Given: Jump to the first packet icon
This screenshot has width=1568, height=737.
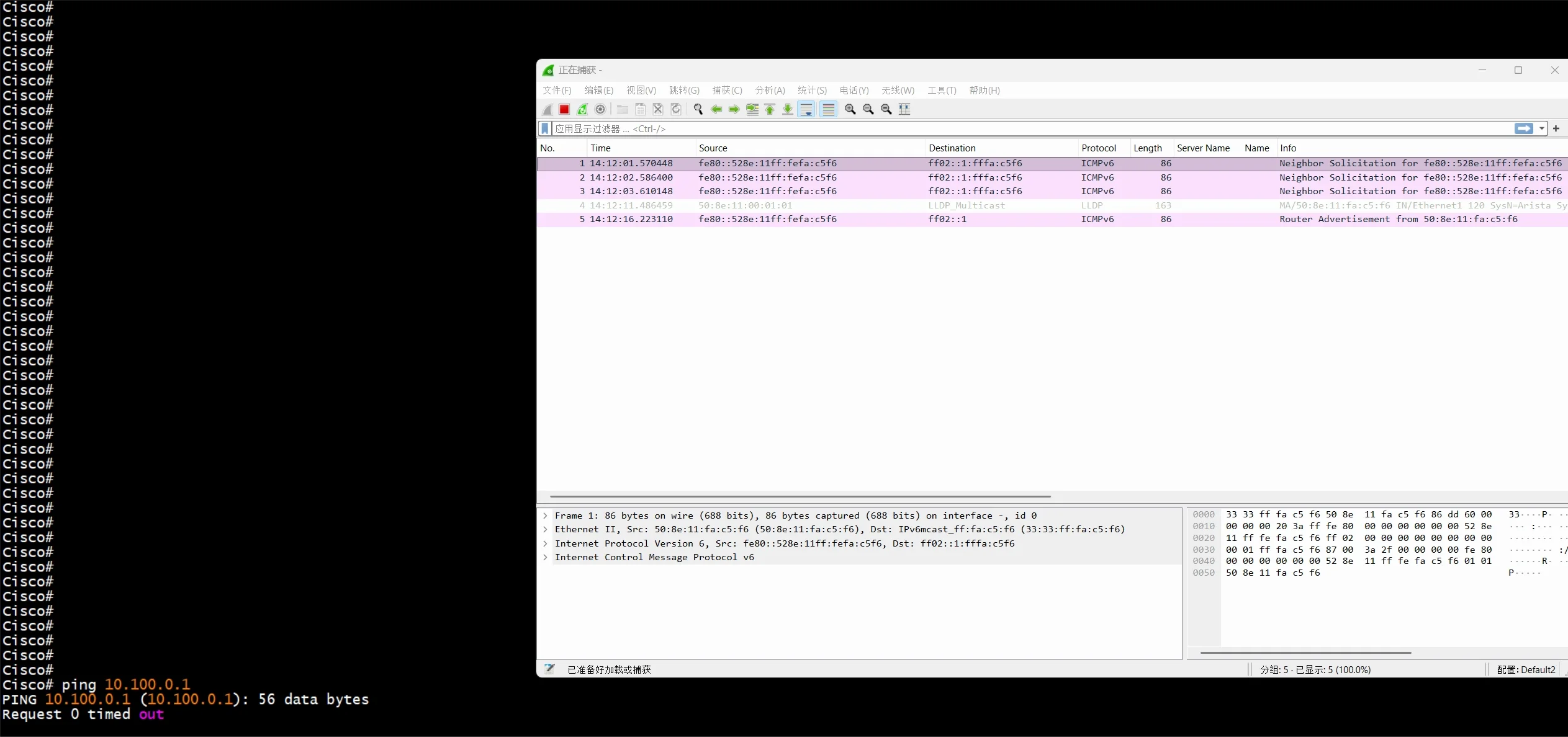Looking at the screenshot, I should [x=770, y=110].
